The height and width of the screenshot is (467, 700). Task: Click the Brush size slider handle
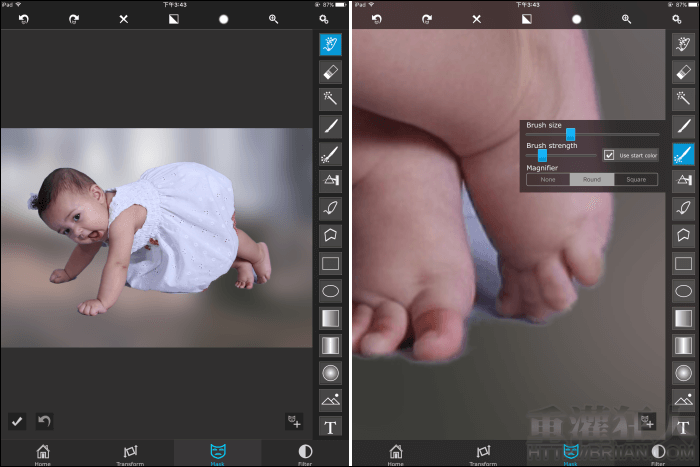[570, 134]
